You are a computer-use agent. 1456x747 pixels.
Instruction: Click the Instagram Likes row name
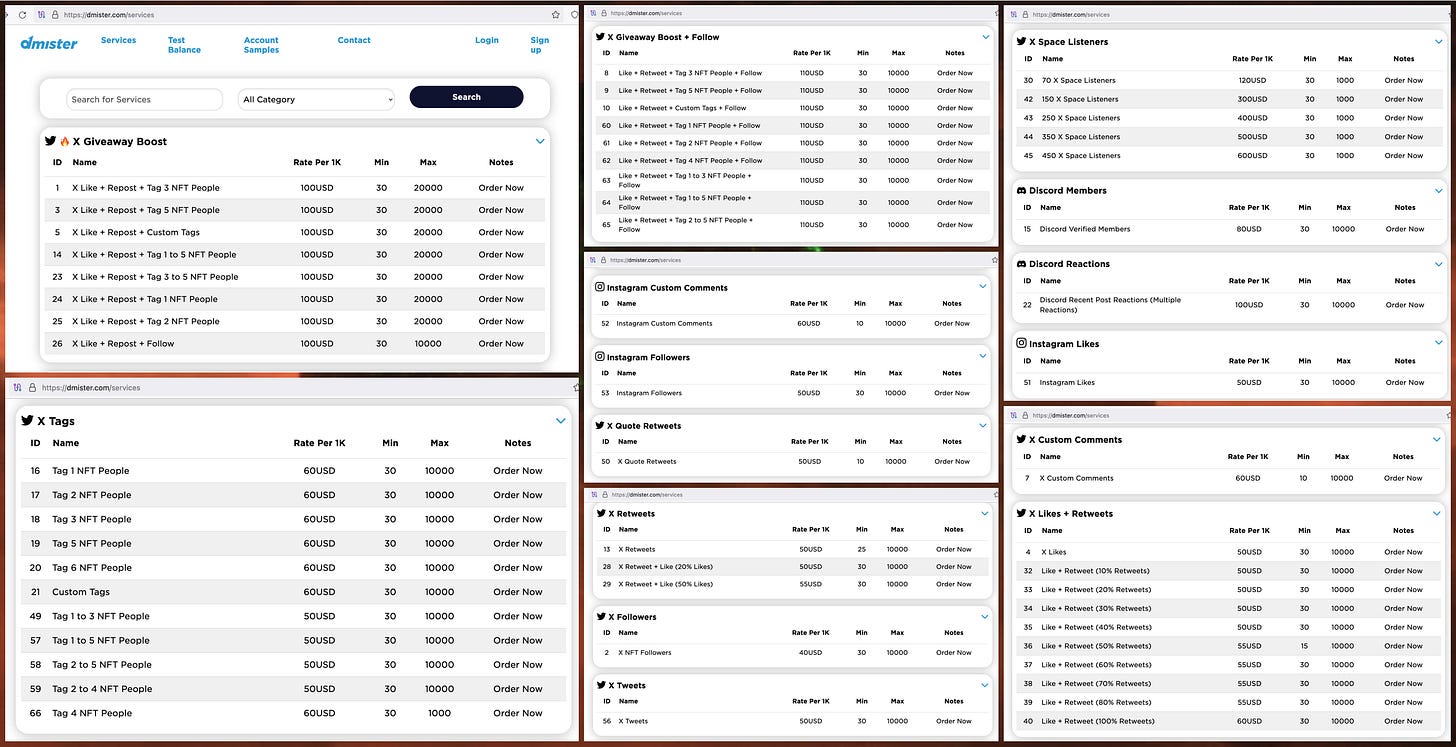click(1067, 382)
